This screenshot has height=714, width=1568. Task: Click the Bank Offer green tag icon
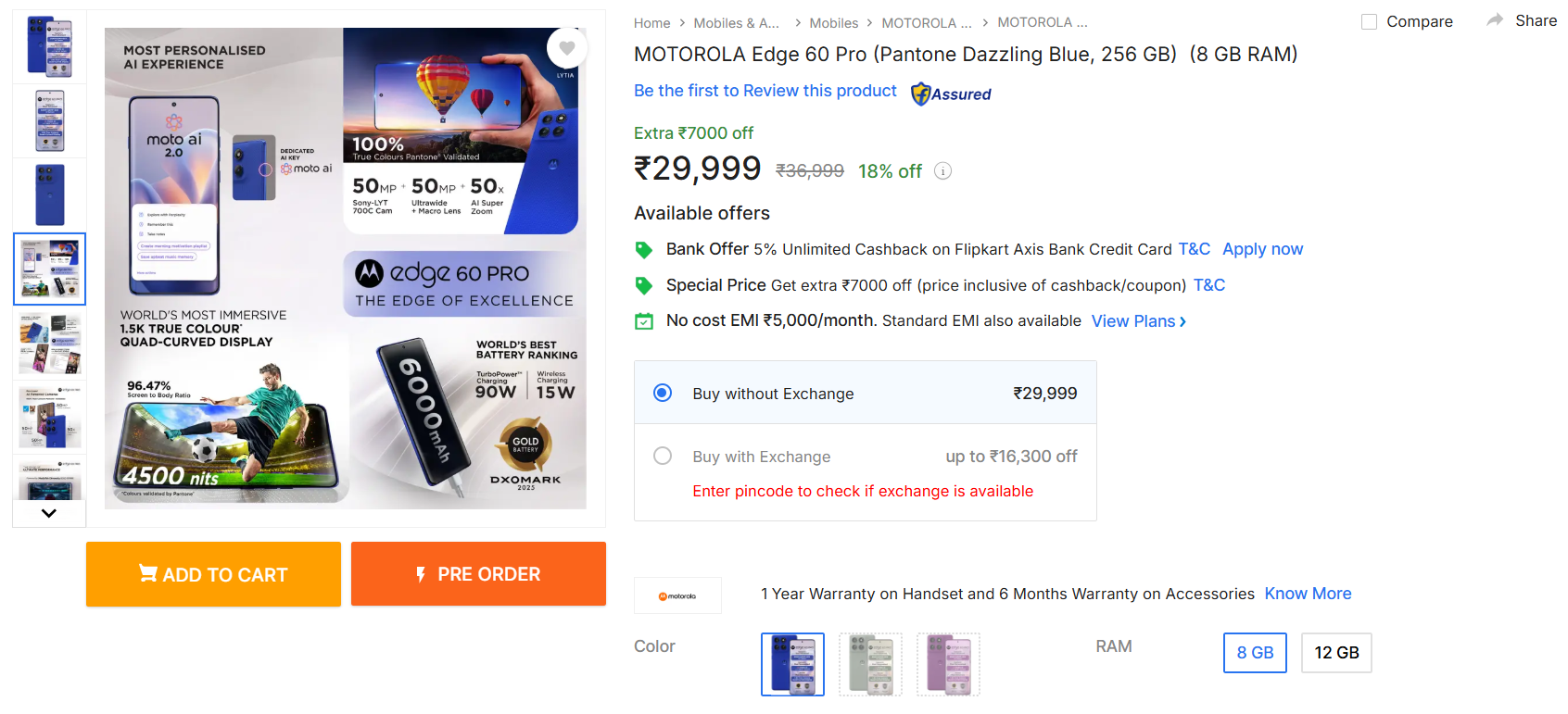tap(643, 249)
